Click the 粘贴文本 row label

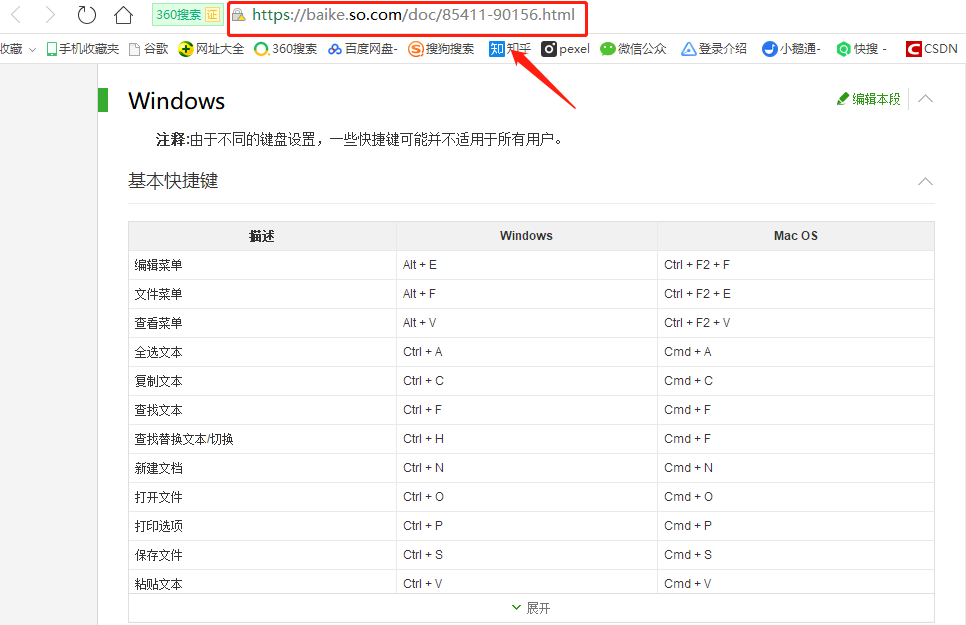coord(158,584)
